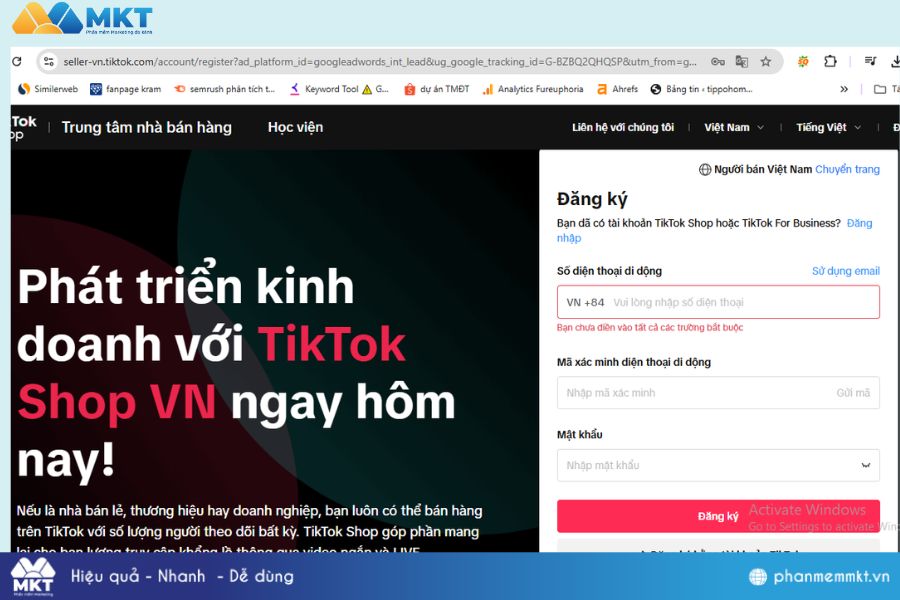Open VN +84 country code selector
This screenshot has height=600, width=900.
click(585, 303)
